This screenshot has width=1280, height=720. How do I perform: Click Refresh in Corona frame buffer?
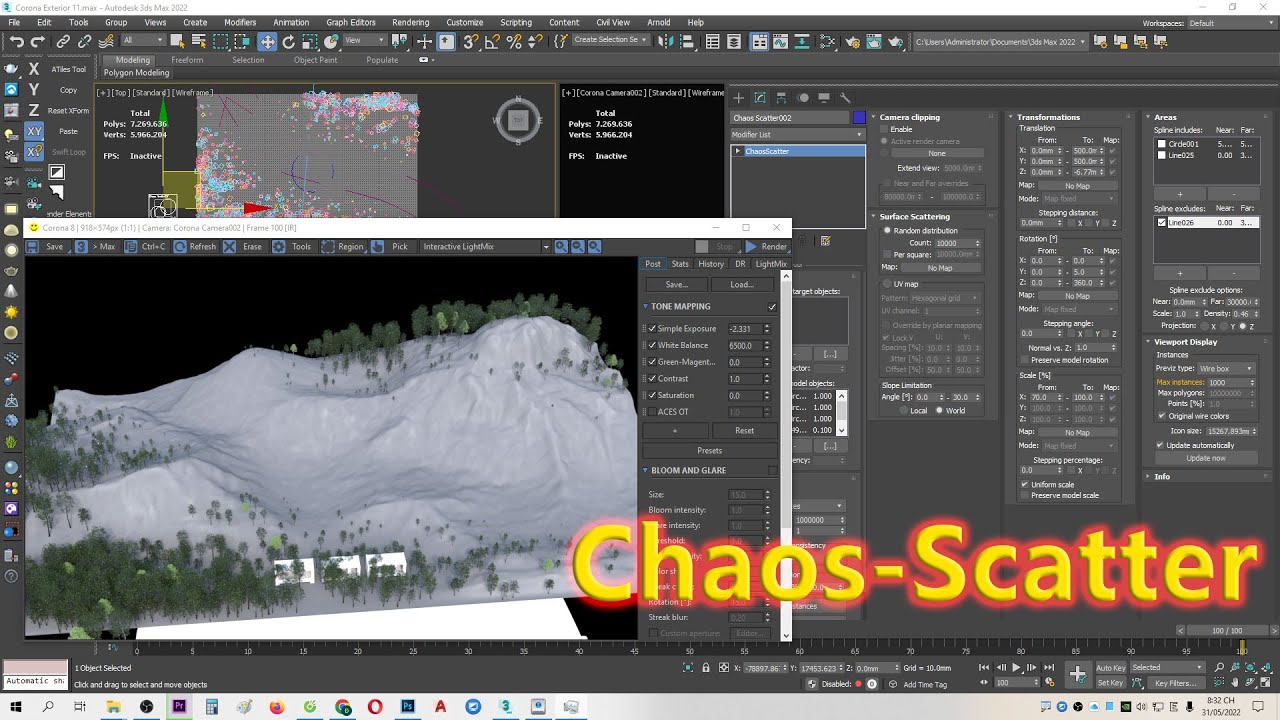pyautogui.click(x=195, y=246)
